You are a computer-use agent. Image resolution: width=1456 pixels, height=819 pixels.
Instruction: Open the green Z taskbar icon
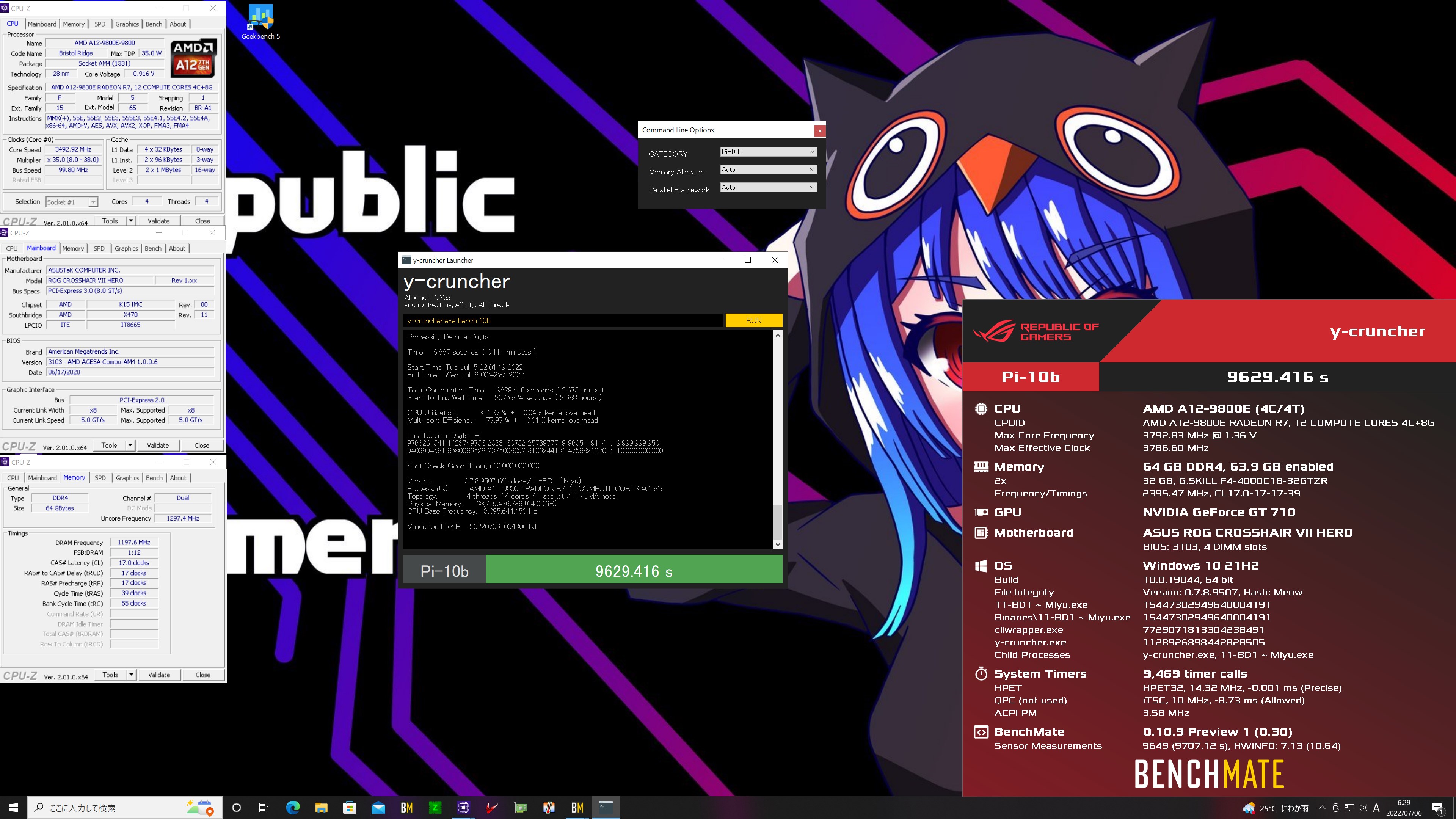click(x=435, y=808)
